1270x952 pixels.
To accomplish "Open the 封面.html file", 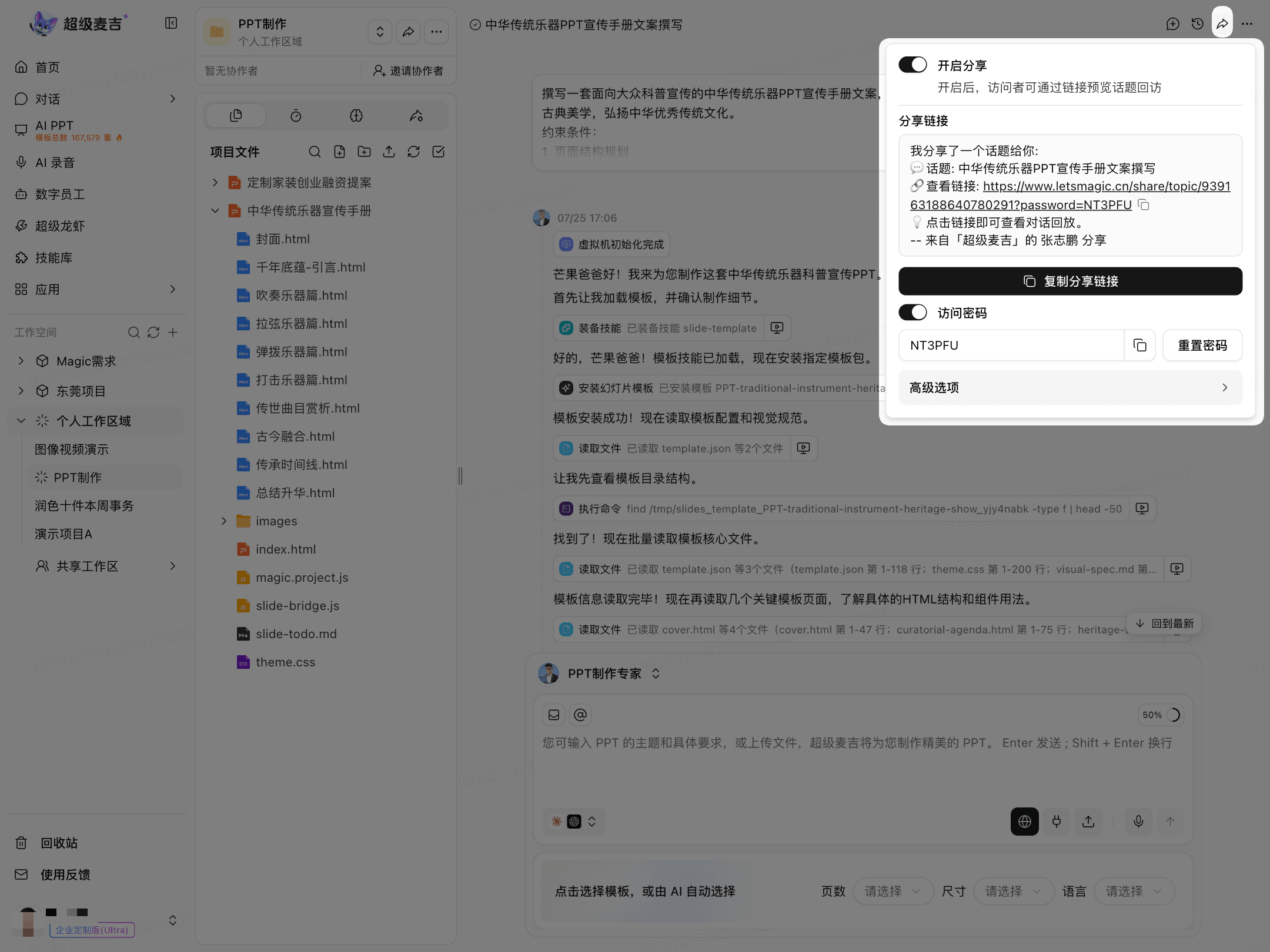I will pos(282,239).
